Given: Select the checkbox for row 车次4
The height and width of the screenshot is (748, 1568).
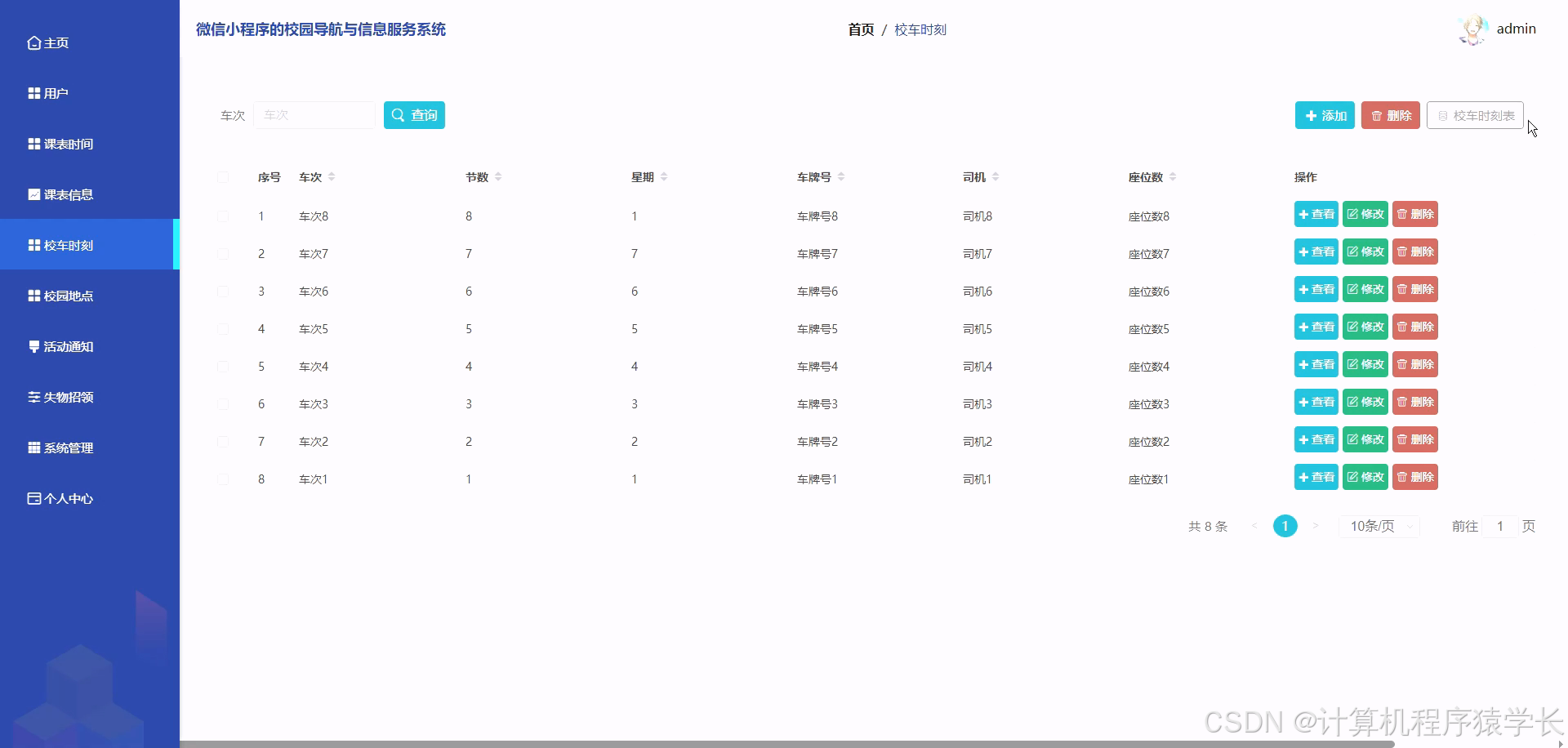Looking at the screenshot, I should point(223,367).
